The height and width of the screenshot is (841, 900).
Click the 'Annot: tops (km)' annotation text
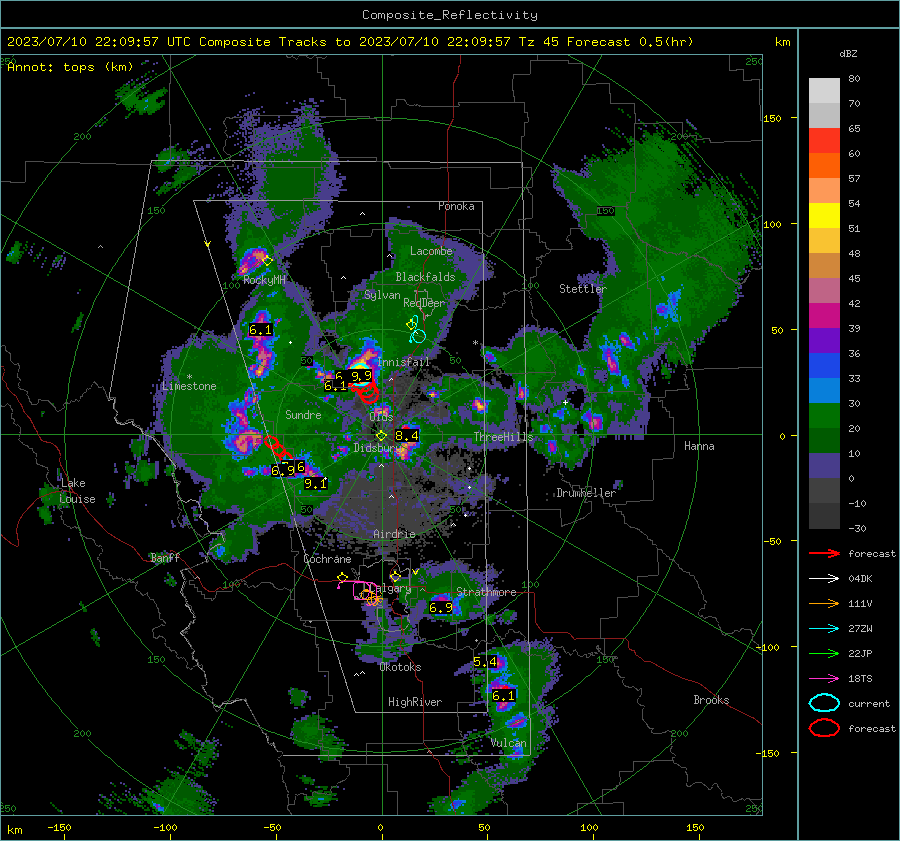[70, 67]
